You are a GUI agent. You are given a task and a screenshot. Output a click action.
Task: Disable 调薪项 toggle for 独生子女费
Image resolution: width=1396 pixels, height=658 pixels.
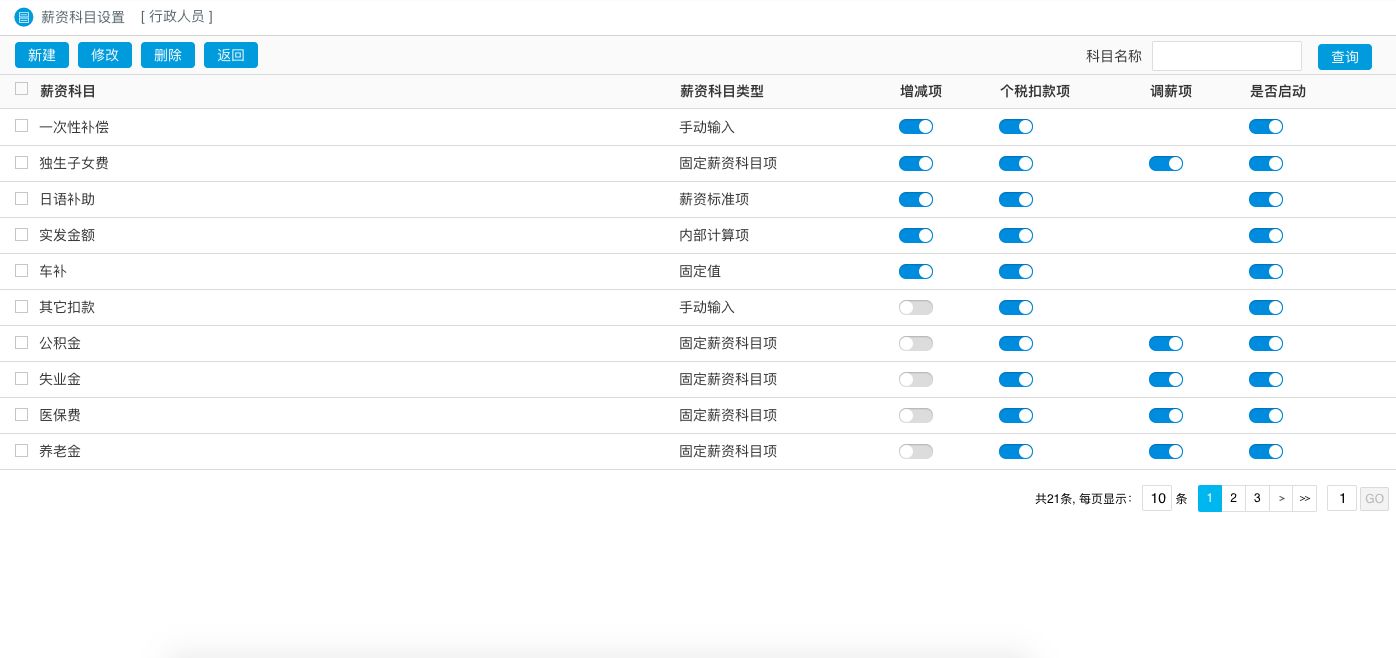(x=1165, y=163)
